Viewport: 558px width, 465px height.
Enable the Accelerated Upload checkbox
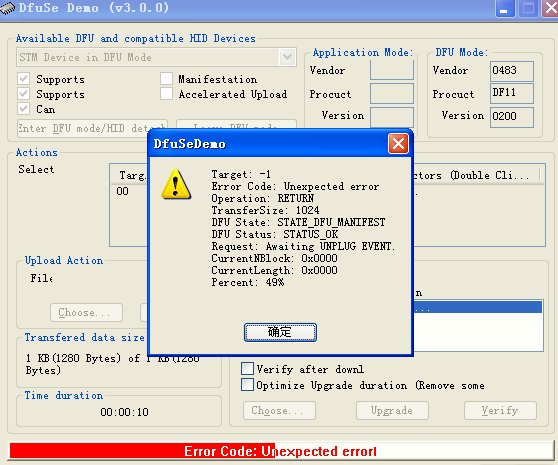tap(166, 94)
